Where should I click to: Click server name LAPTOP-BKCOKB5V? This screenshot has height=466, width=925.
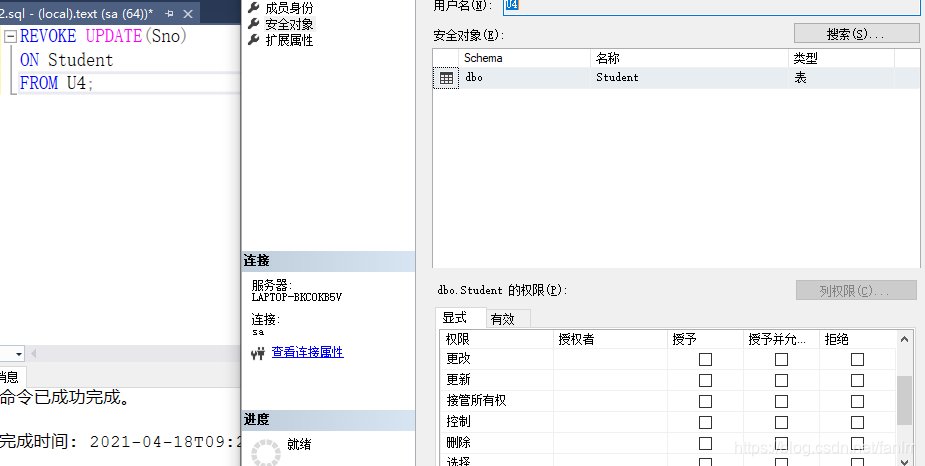tap(297, 297)
